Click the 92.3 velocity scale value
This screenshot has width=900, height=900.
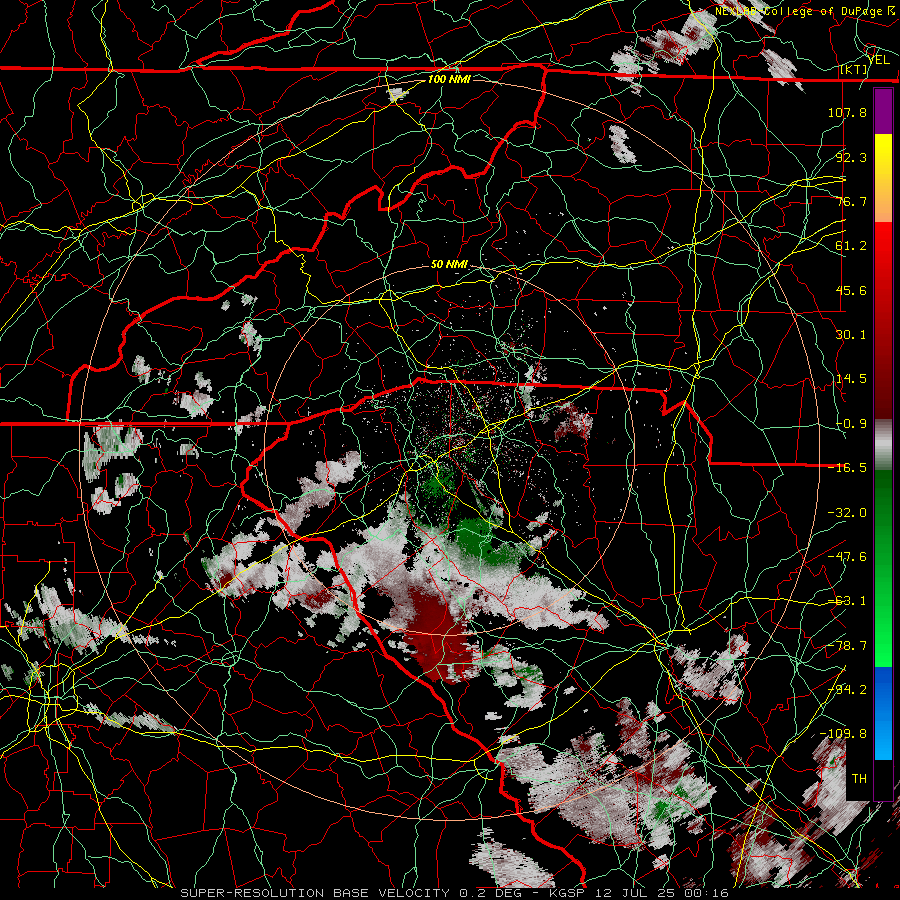[851, 157]
